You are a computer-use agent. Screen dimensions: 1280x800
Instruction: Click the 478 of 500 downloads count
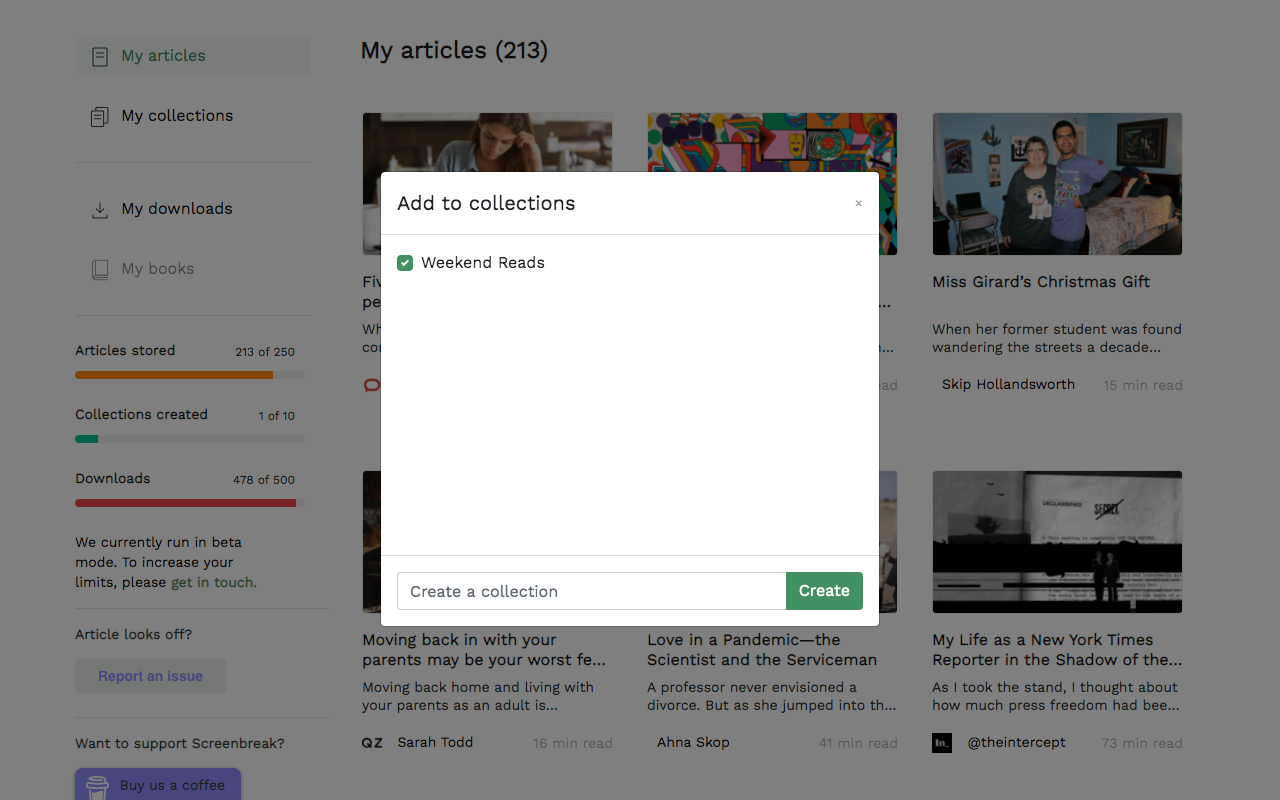pos(264,480)
